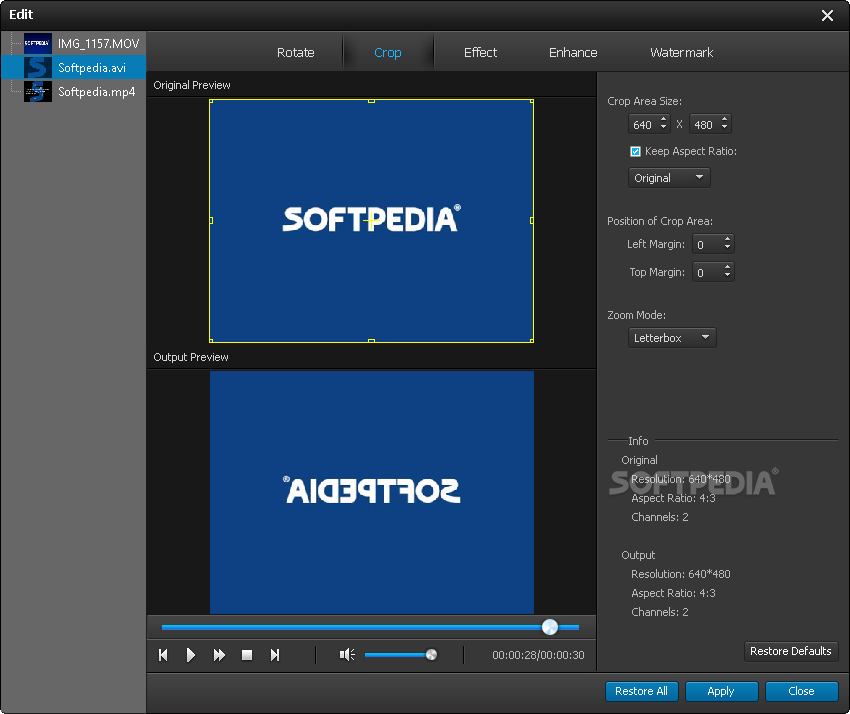Close the Edit dialog with X
The width and height of the screenshot is (850, 714).
point(827,15)
